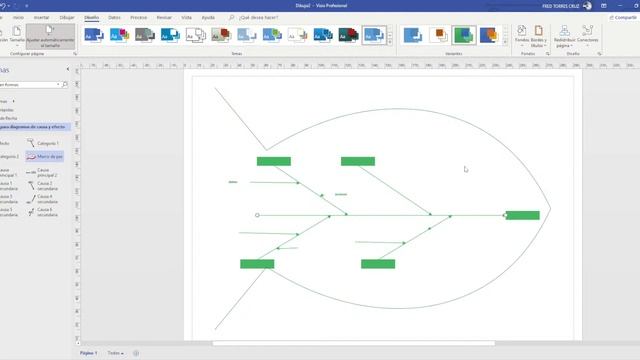
Task: Apply the white outline-only theme
Action: [x=196, y=36]
